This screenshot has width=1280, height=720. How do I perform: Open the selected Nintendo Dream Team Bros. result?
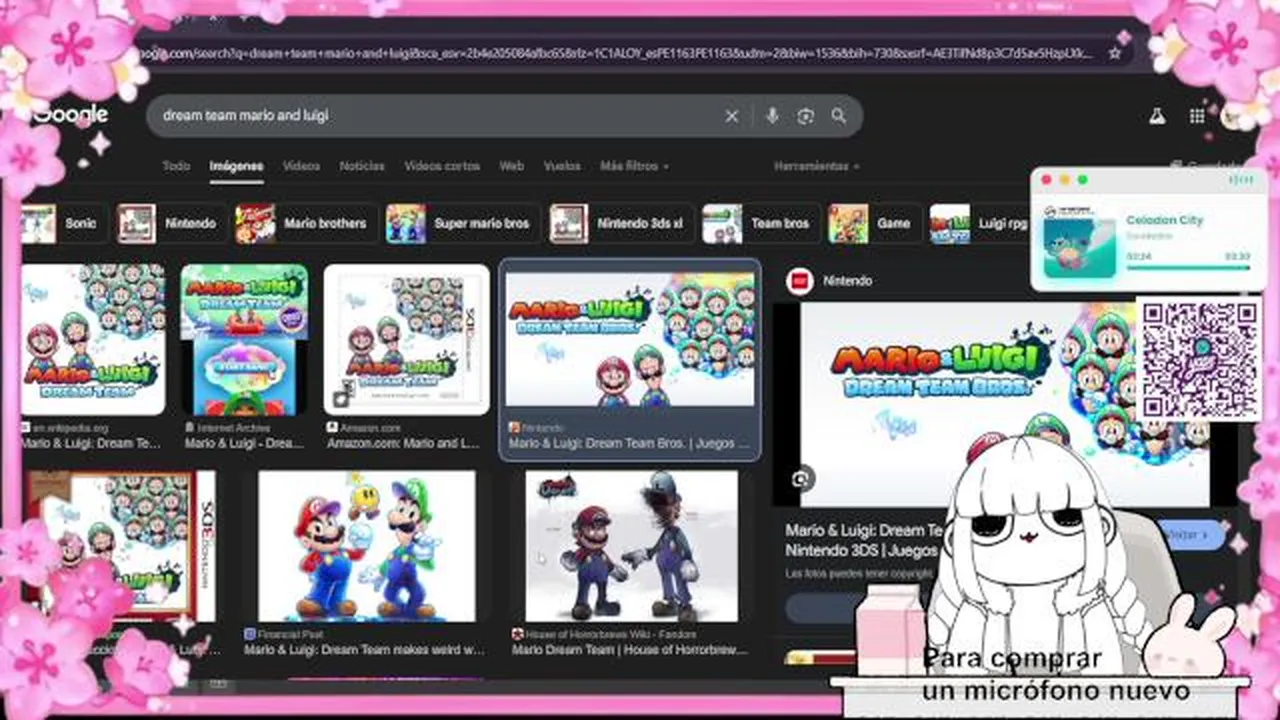tap(630, 340)
